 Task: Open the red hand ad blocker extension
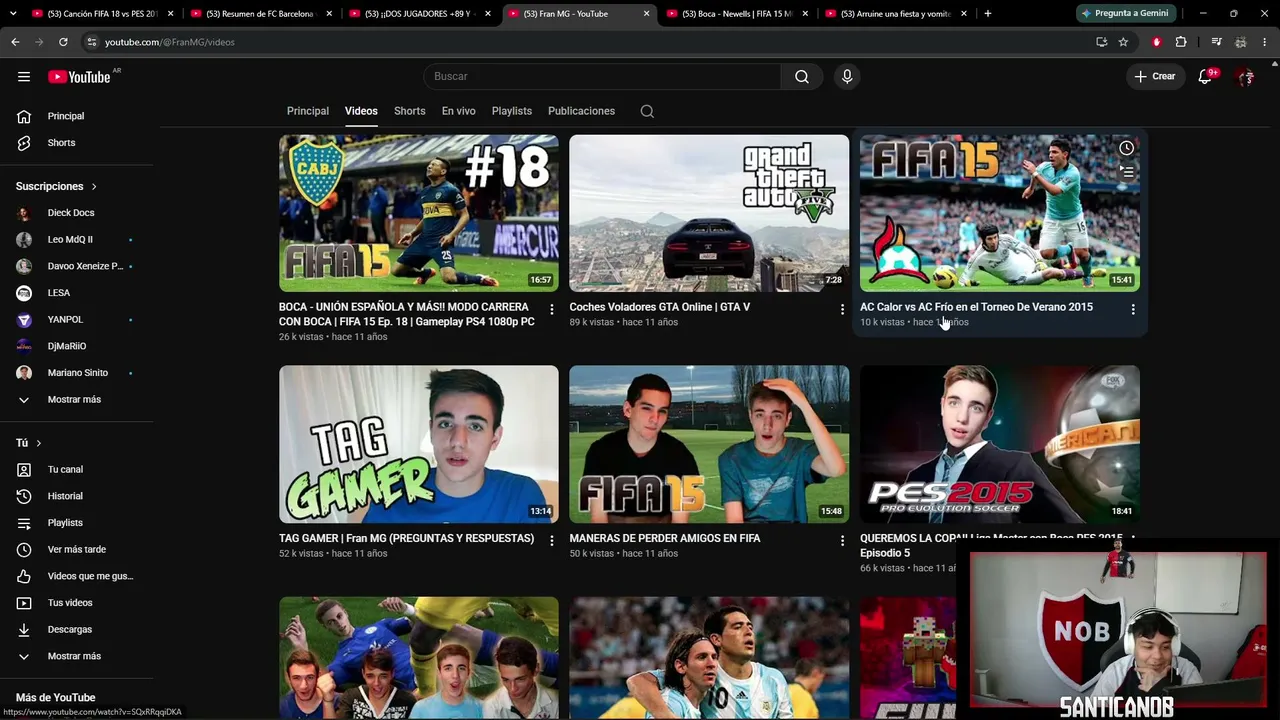click(1157, 42)
